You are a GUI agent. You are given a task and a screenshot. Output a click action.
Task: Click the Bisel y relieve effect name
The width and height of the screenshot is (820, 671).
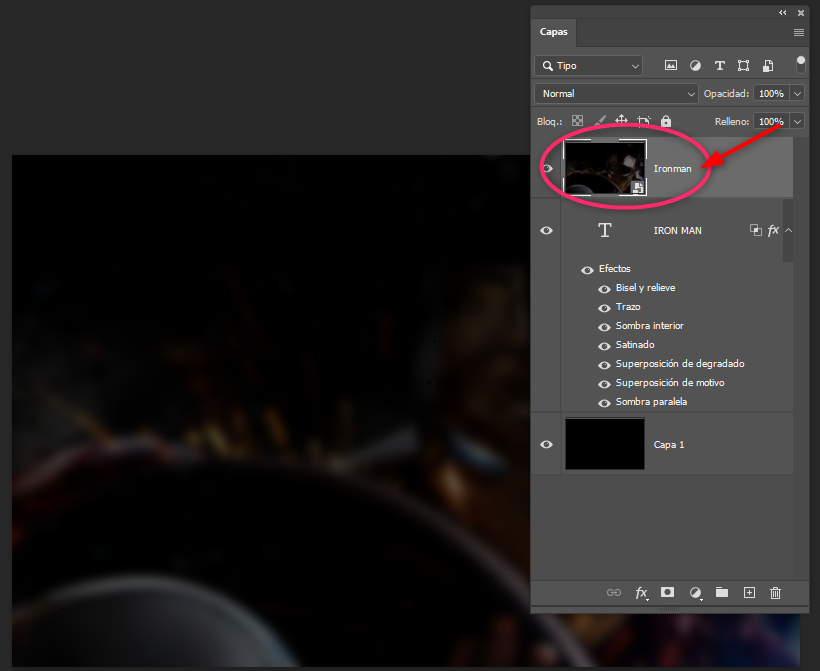coord(645,288)
